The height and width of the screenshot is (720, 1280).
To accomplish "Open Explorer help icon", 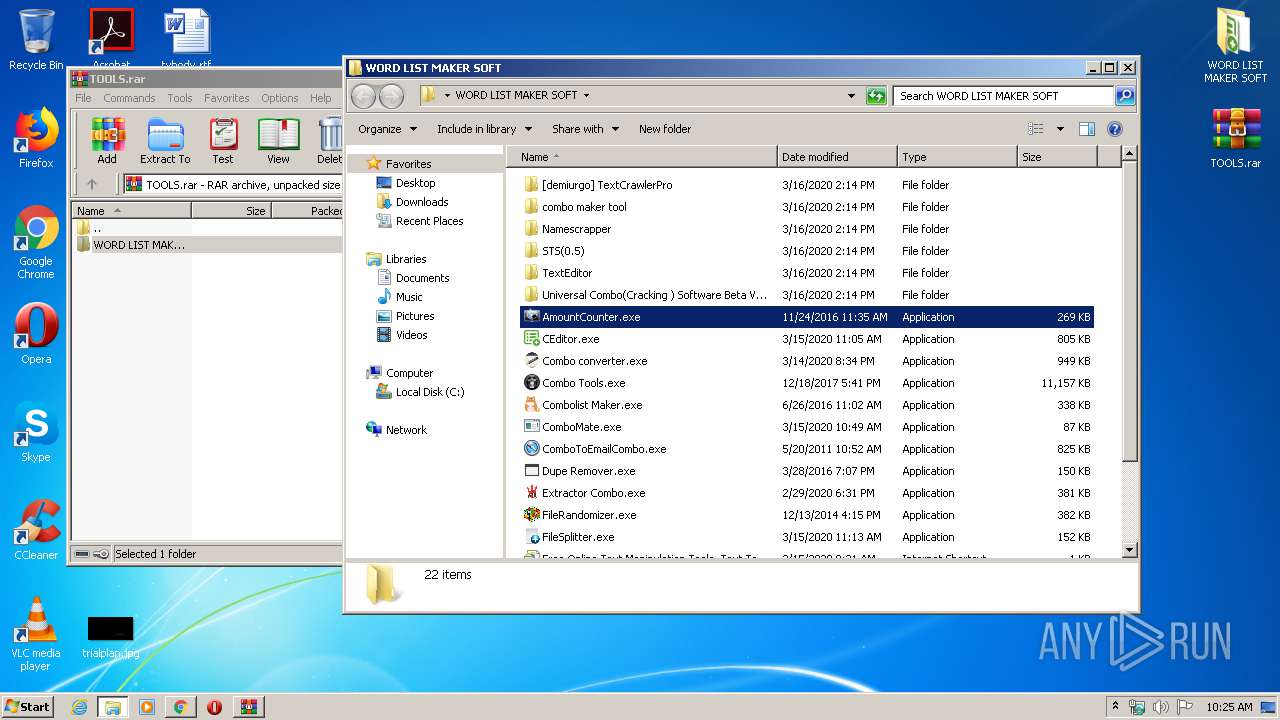I will 1115,129.
